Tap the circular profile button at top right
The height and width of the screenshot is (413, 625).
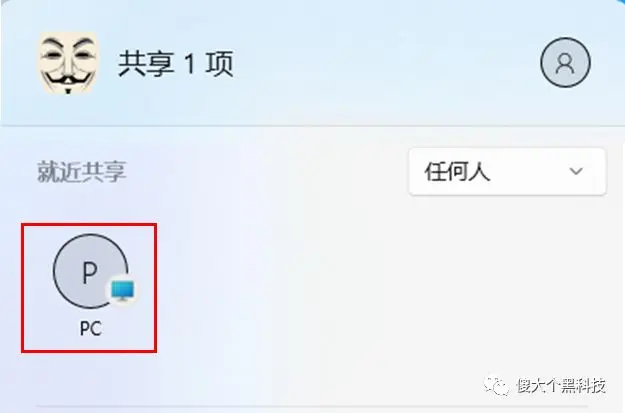click(565, 62)
